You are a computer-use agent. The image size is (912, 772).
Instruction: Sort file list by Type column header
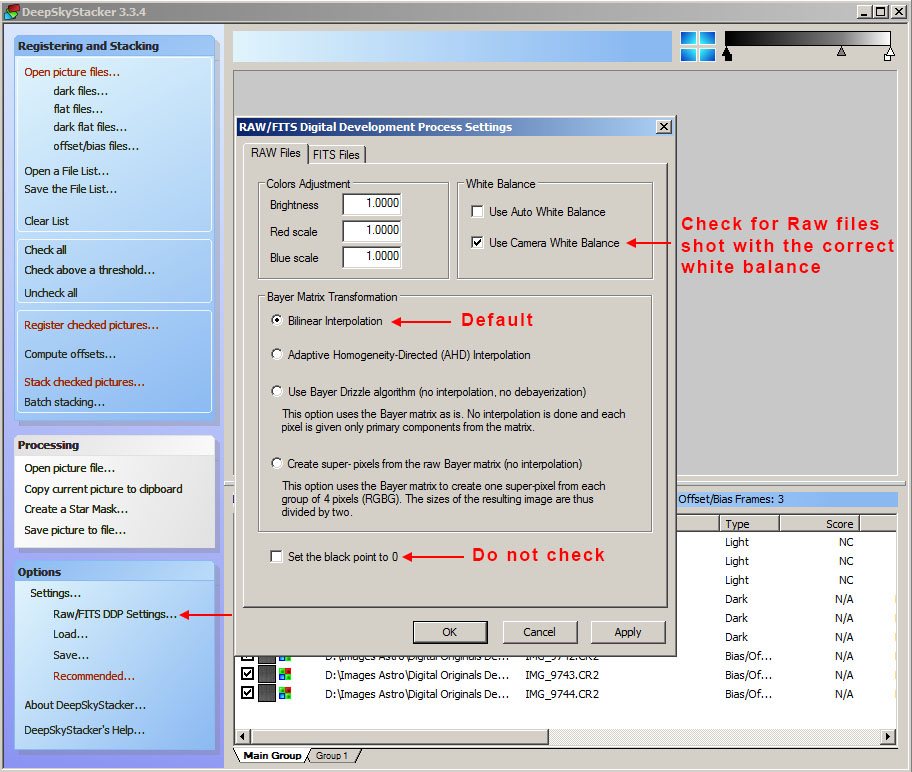coord(749,524)
